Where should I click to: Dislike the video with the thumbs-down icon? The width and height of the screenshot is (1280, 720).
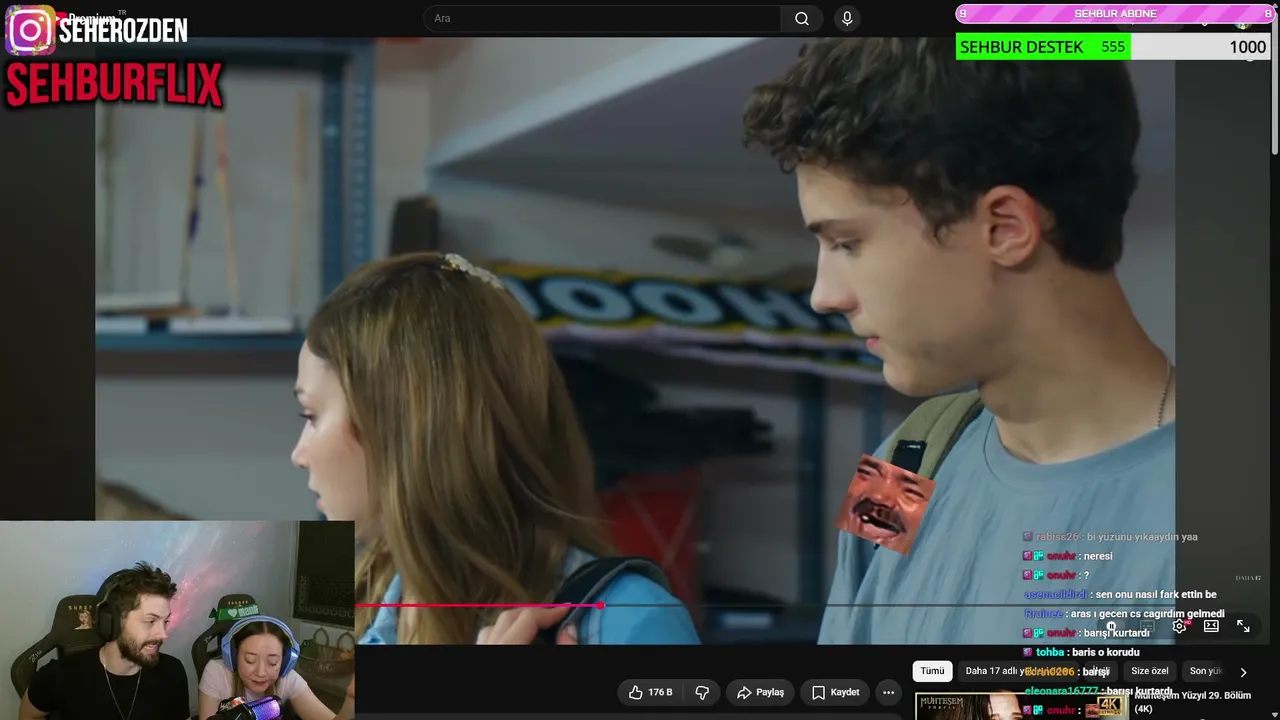tap(702, 692)
